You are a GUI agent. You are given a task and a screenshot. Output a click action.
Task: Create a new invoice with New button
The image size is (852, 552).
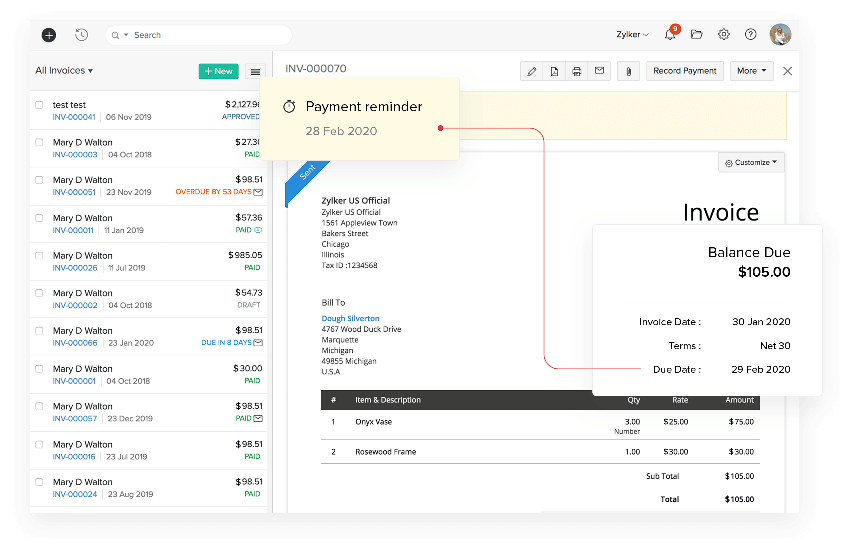pyautogui.click(x=218, y=71)
